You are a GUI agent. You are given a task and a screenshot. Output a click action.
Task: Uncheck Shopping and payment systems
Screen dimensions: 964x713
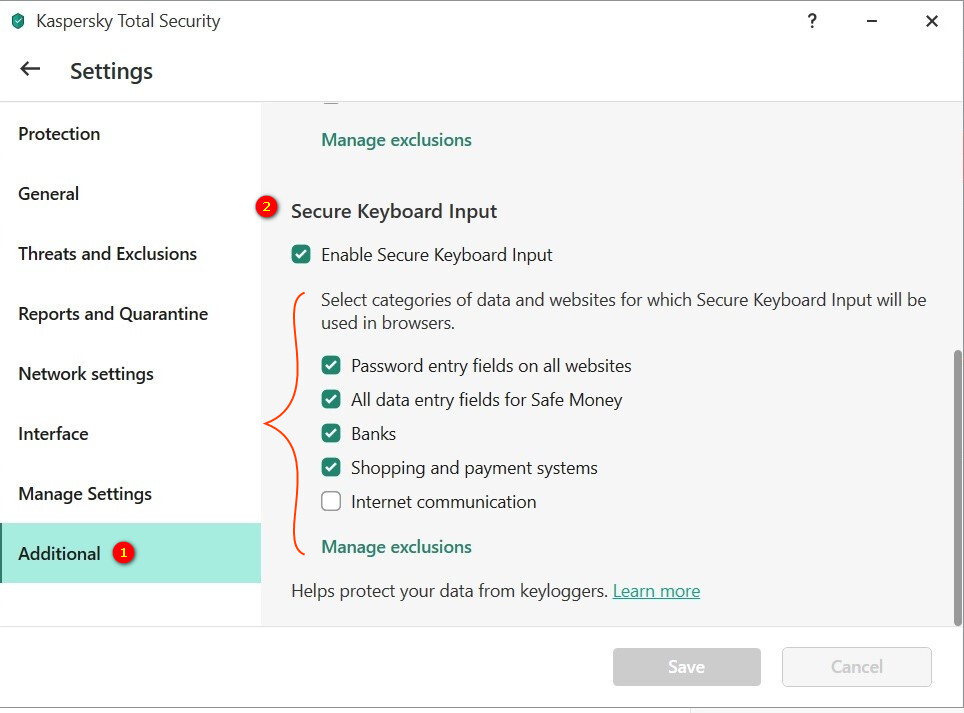(331, 468)
